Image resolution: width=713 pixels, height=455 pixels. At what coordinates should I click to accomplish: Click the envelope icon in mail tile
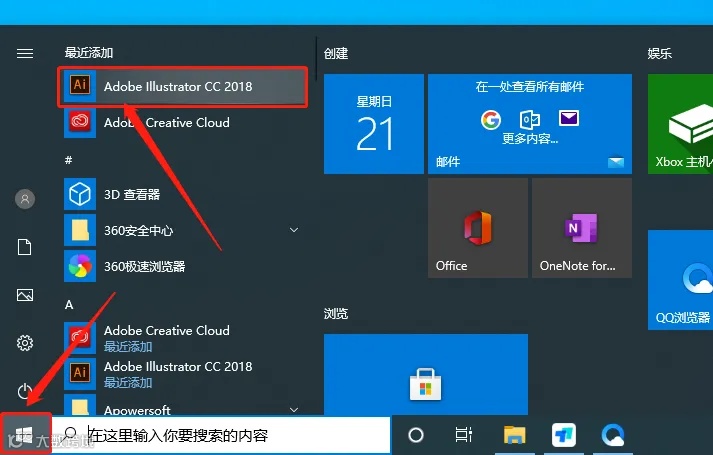569,118
